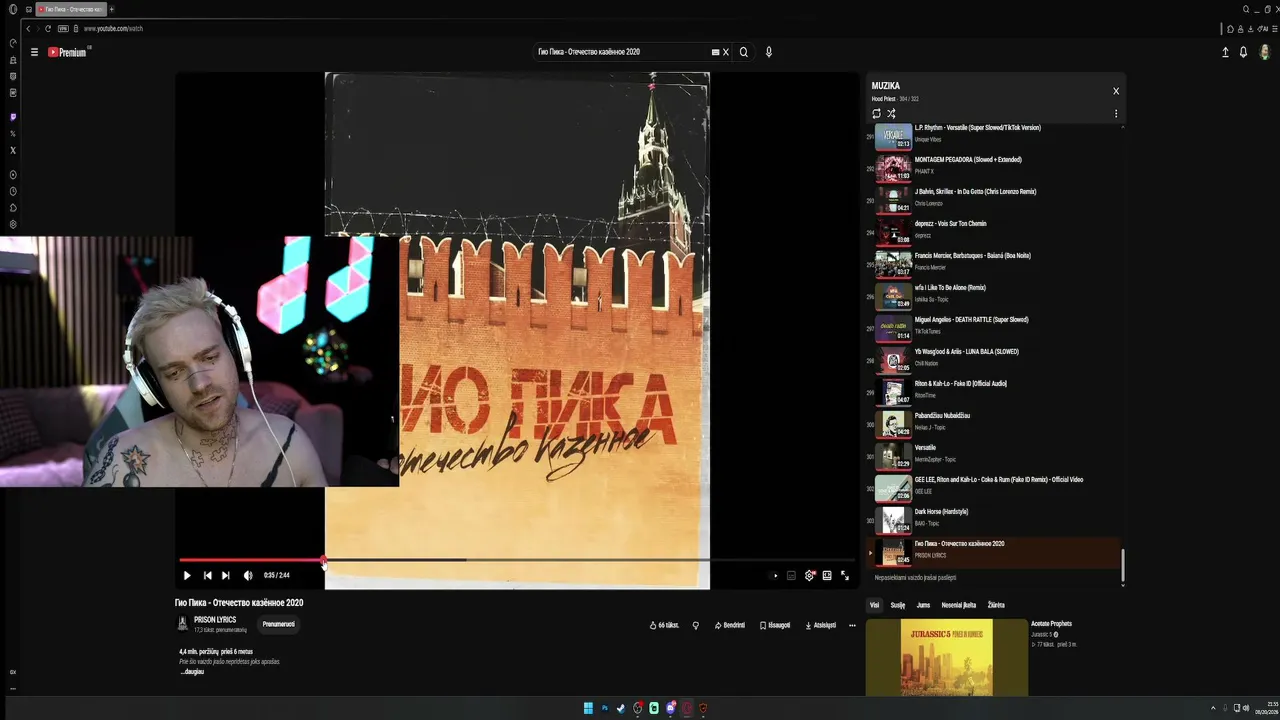The image size is (1280, 720).
Task: Play the video with the play button
Action: 187,575
